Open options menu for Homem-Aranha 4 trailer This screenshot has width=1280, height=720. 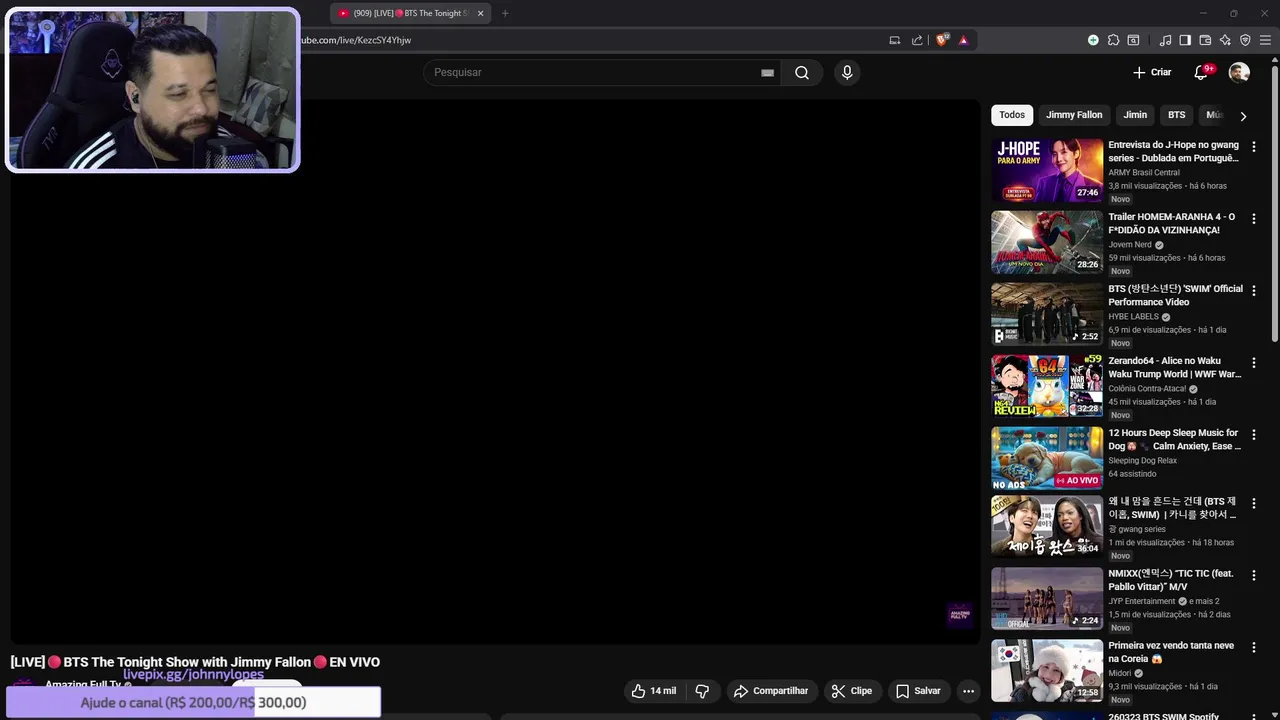tap(1253, 218)
